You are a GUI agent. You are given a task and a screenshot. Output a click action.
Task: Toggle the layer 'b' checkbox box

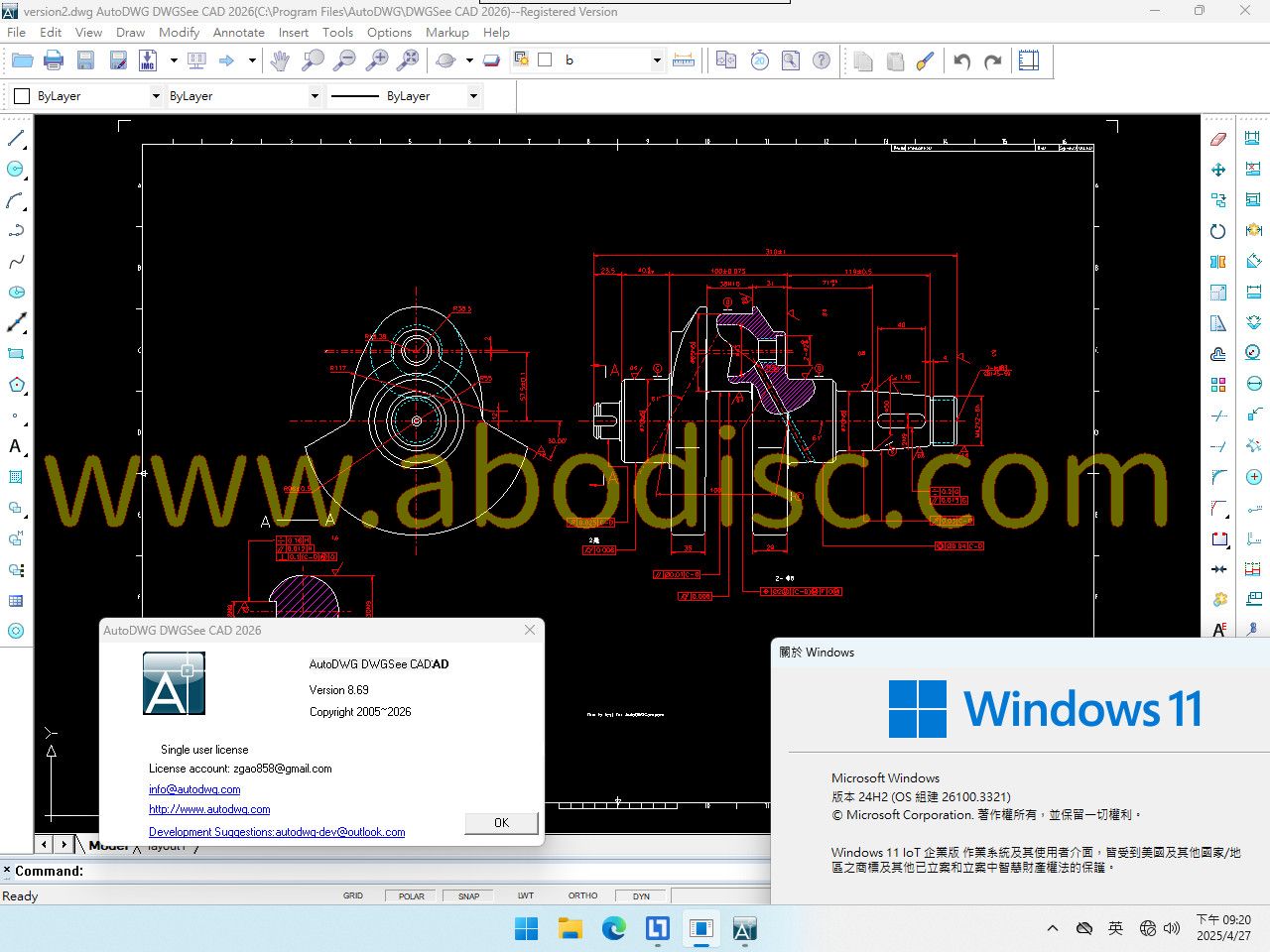(x=545, y=59)
